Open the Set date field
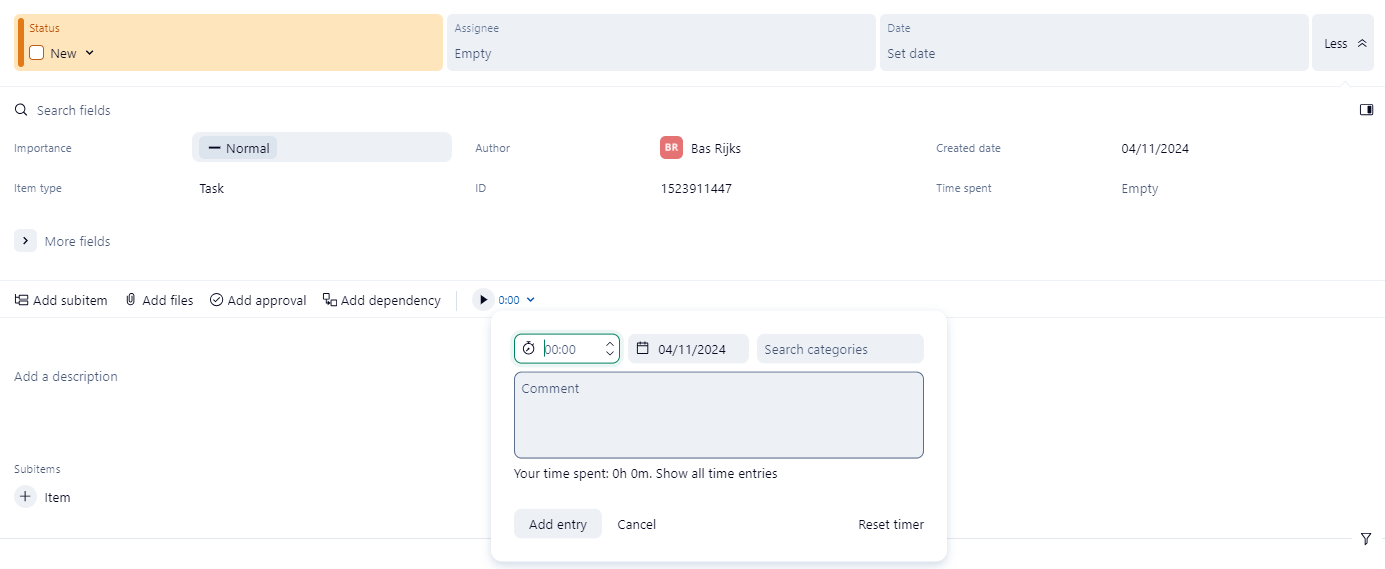The width and height of the screenshot is (1385, 569). [x=1094, y=42]
